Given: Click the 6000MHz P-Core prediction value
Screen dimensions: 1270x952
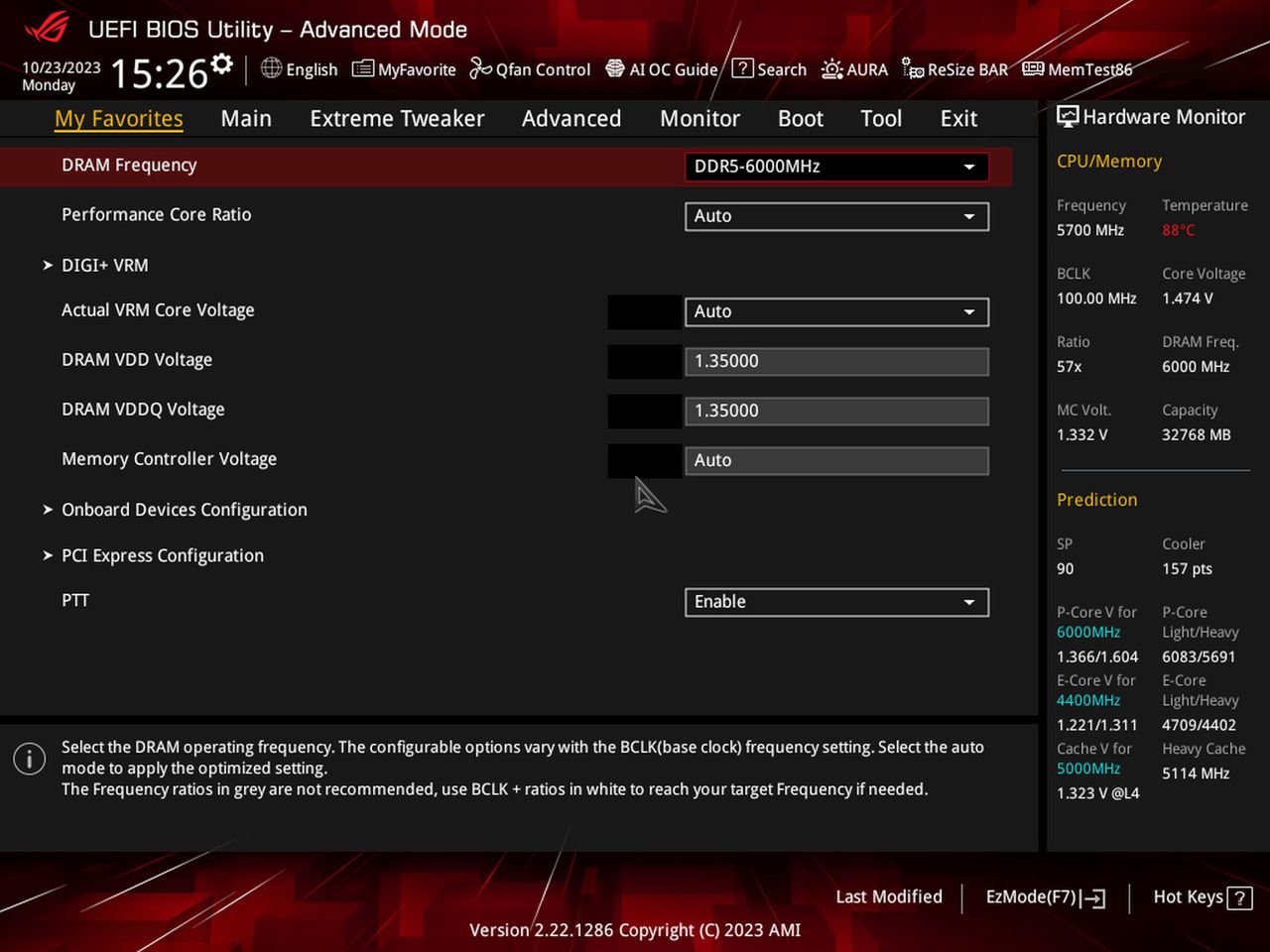Looking at the screenshot, I should pyautogui.click(x=1088, y=632).
